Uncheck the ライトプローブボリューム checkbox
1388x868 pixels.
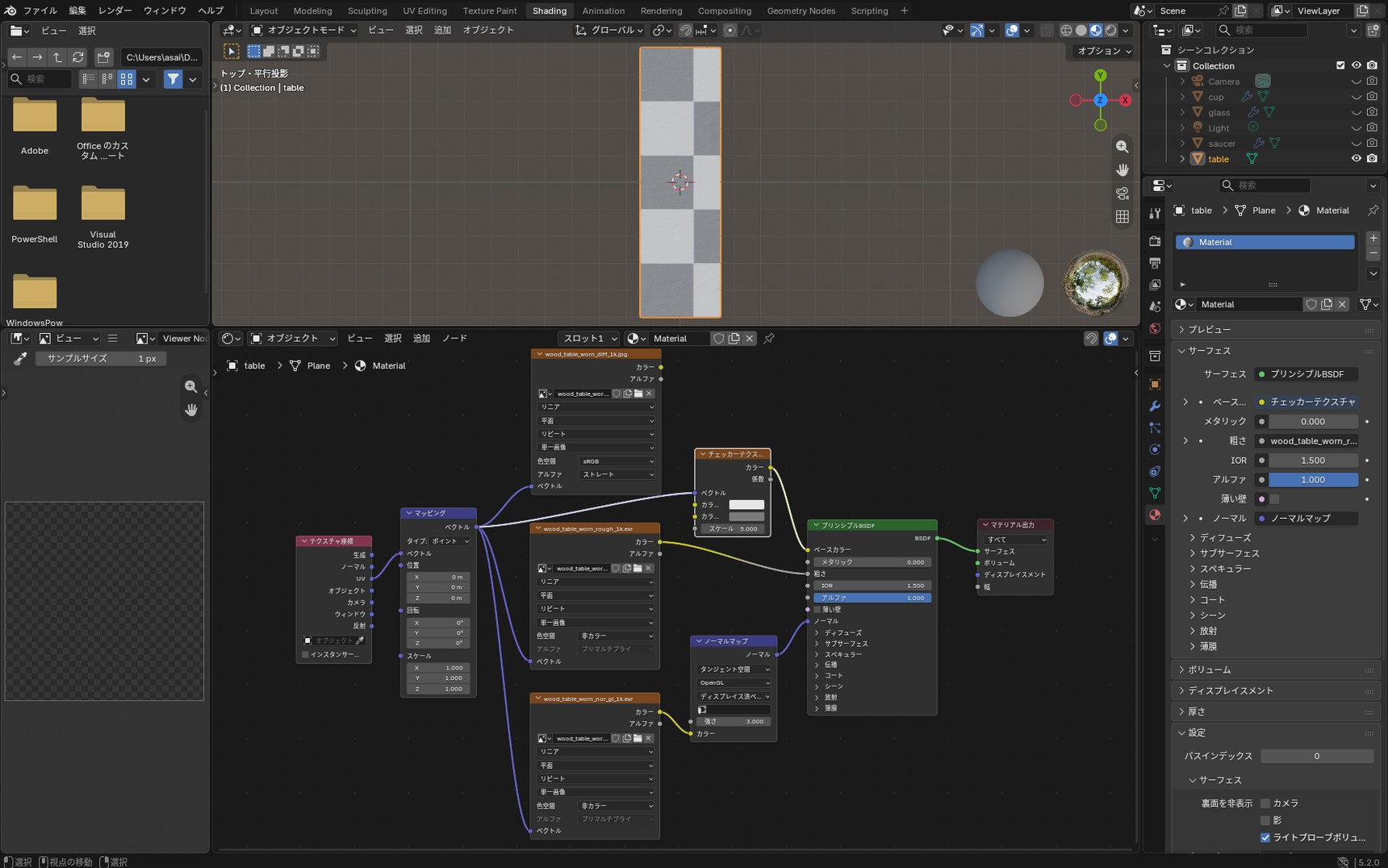coord(1265,837)
